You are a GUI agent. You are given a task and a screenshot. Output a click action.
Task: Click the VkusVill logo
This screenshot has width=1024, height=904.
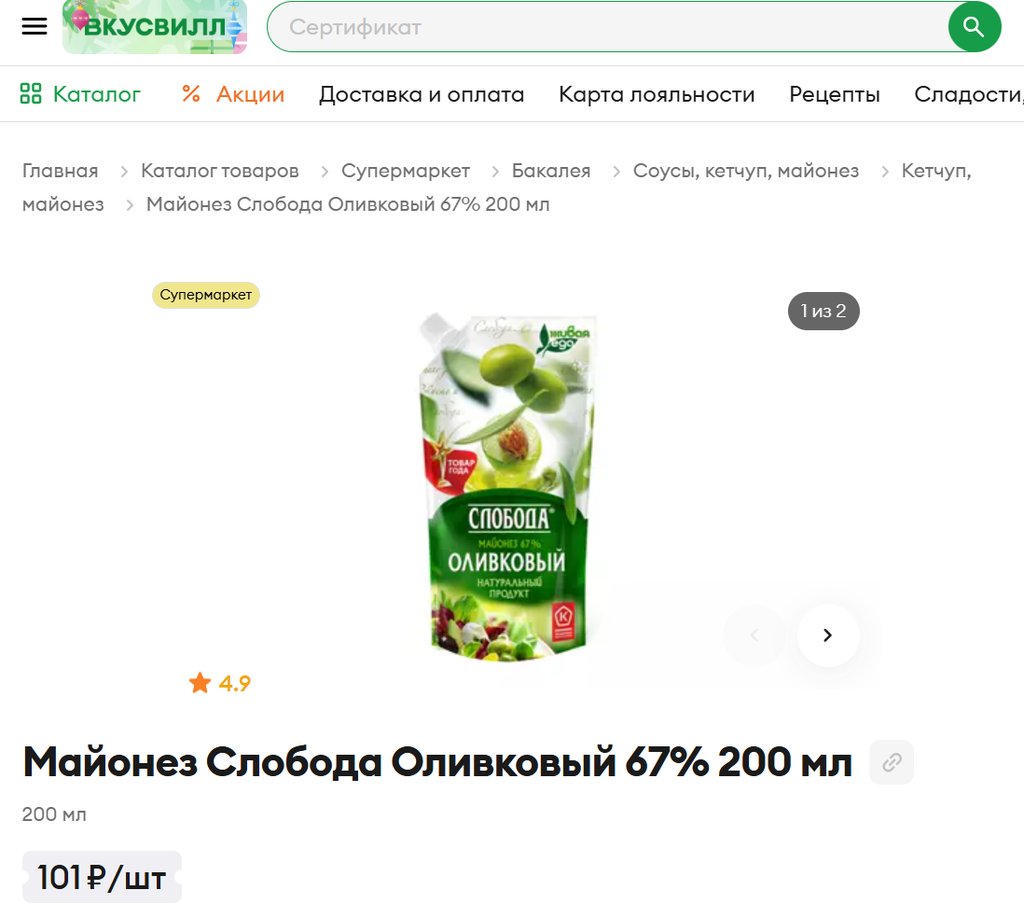click(x=155, y=26)
